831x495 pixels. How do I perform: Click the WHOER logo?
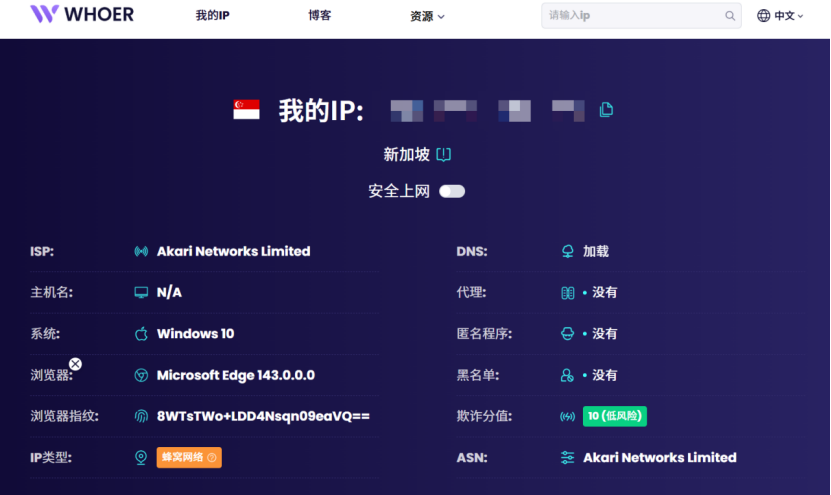click(x=82, y=15)
